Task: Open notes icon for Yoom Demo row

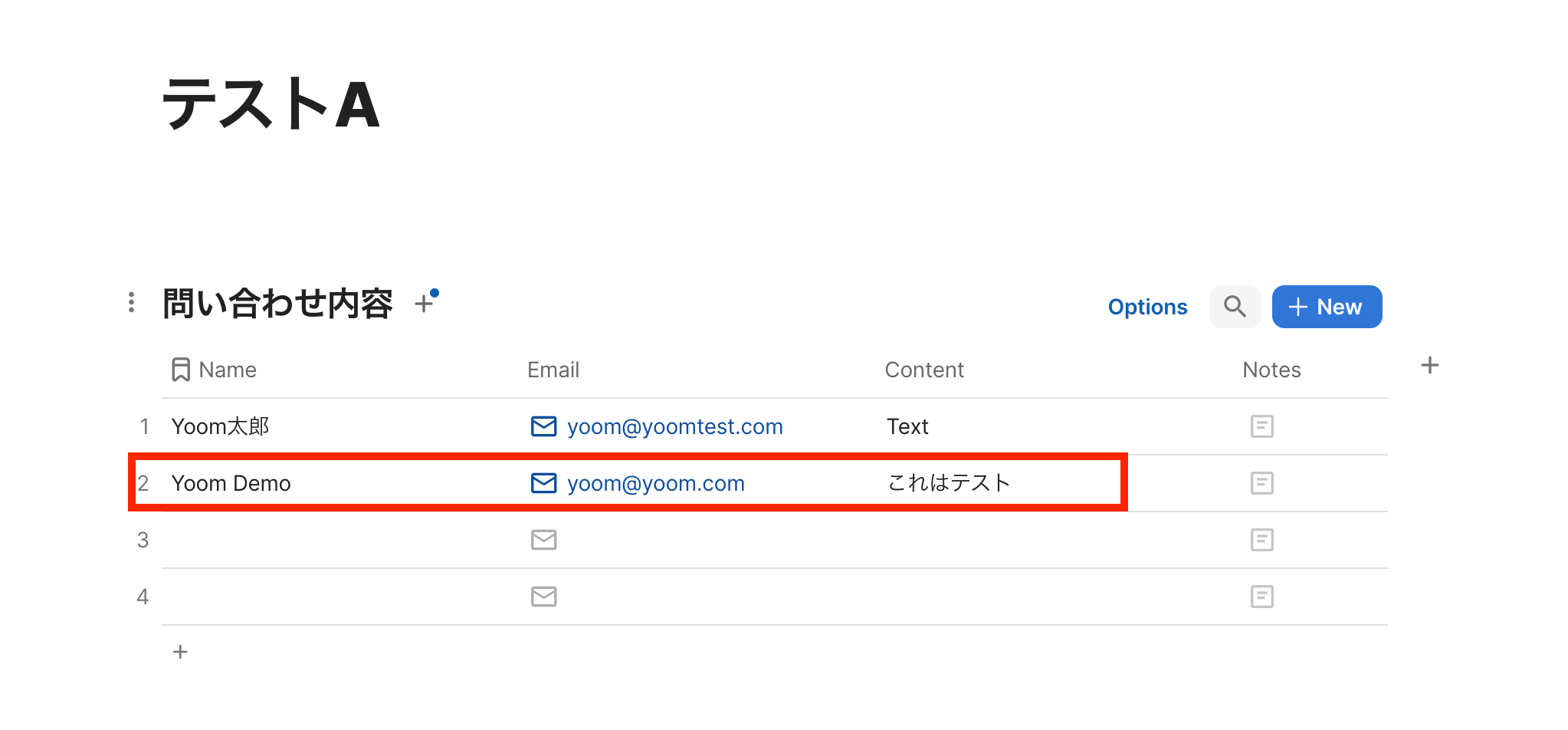Action: (1261, 483)
